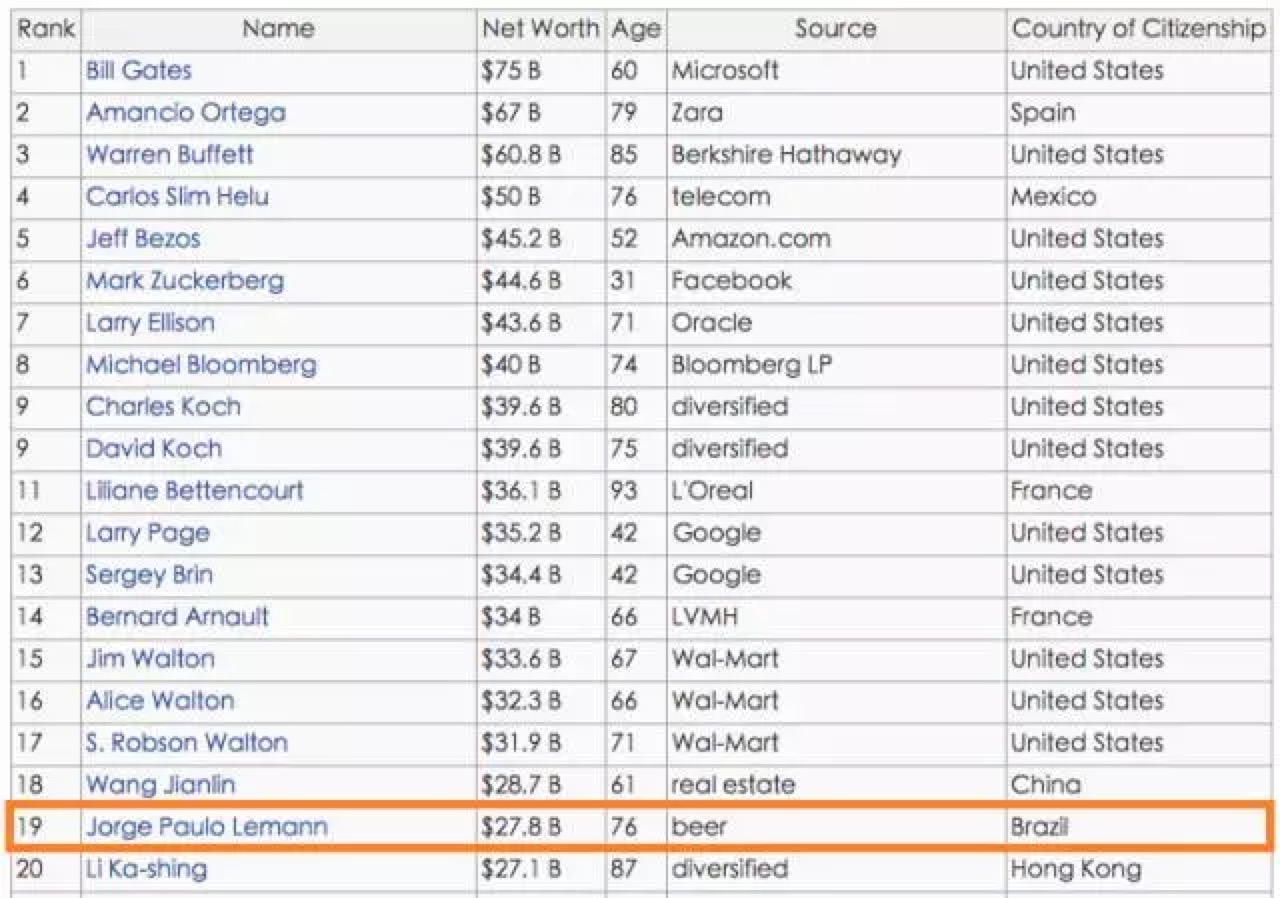Click the Bernard Arnault link
Image resolution: width=1280 pixels, height=898 pixels.
tap(177, 617)
